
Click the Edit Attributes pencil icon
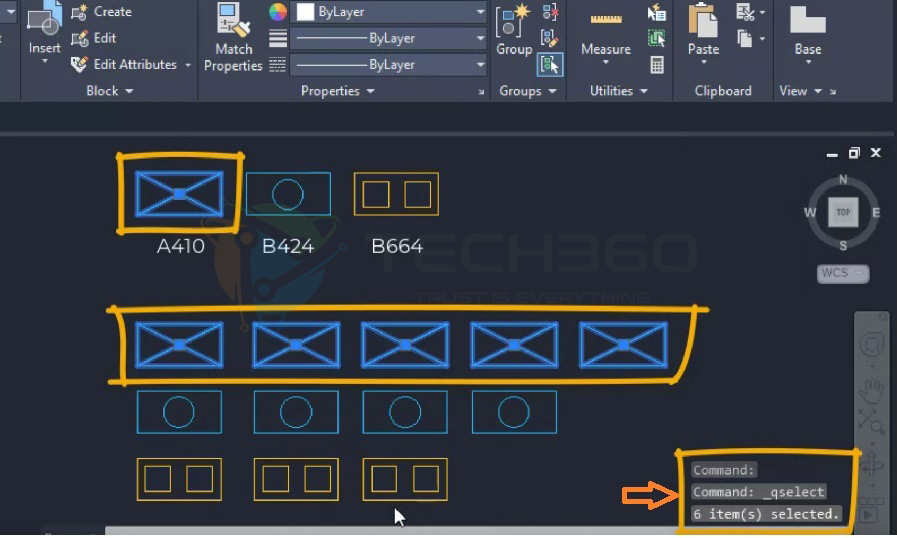[x=80, y=64]
